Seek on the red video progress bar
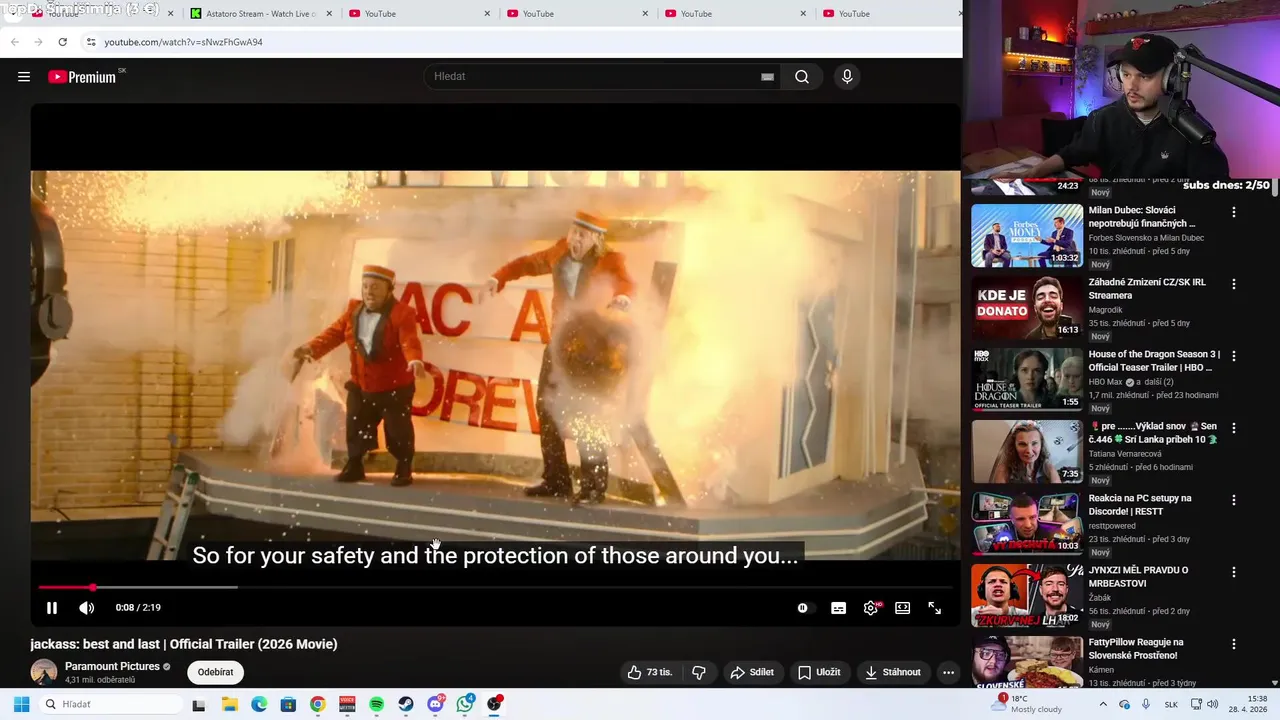The width and height of the screenshot is (1280, 720). [x=495, y=587]
